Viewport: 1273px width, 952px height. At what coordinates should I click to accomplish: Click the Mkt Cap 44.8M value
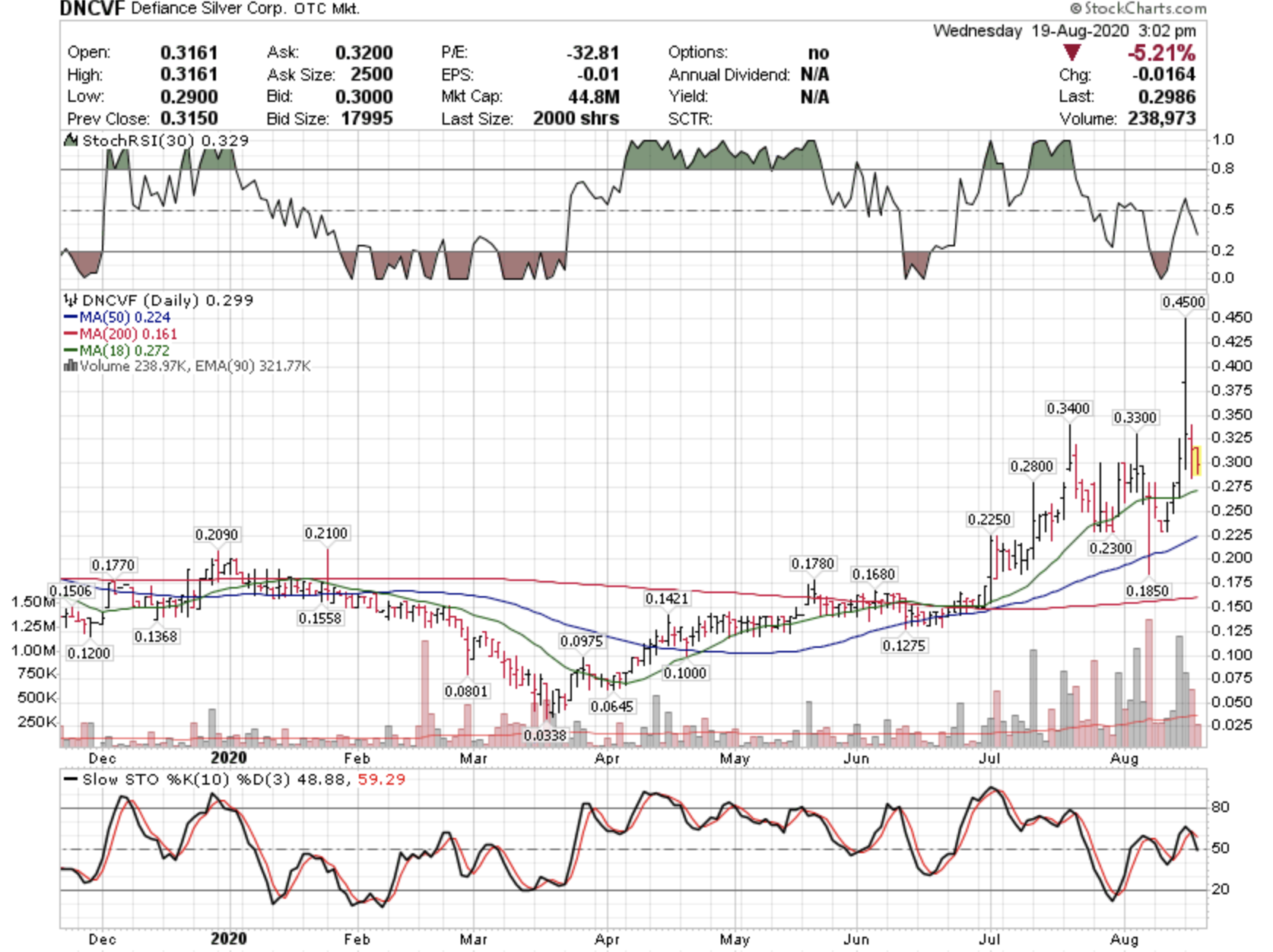click(x=593, y=97)
